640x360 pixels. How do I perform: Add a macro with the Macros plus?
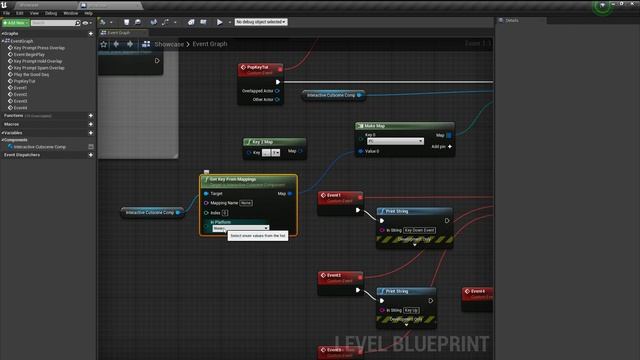(91, 124)
